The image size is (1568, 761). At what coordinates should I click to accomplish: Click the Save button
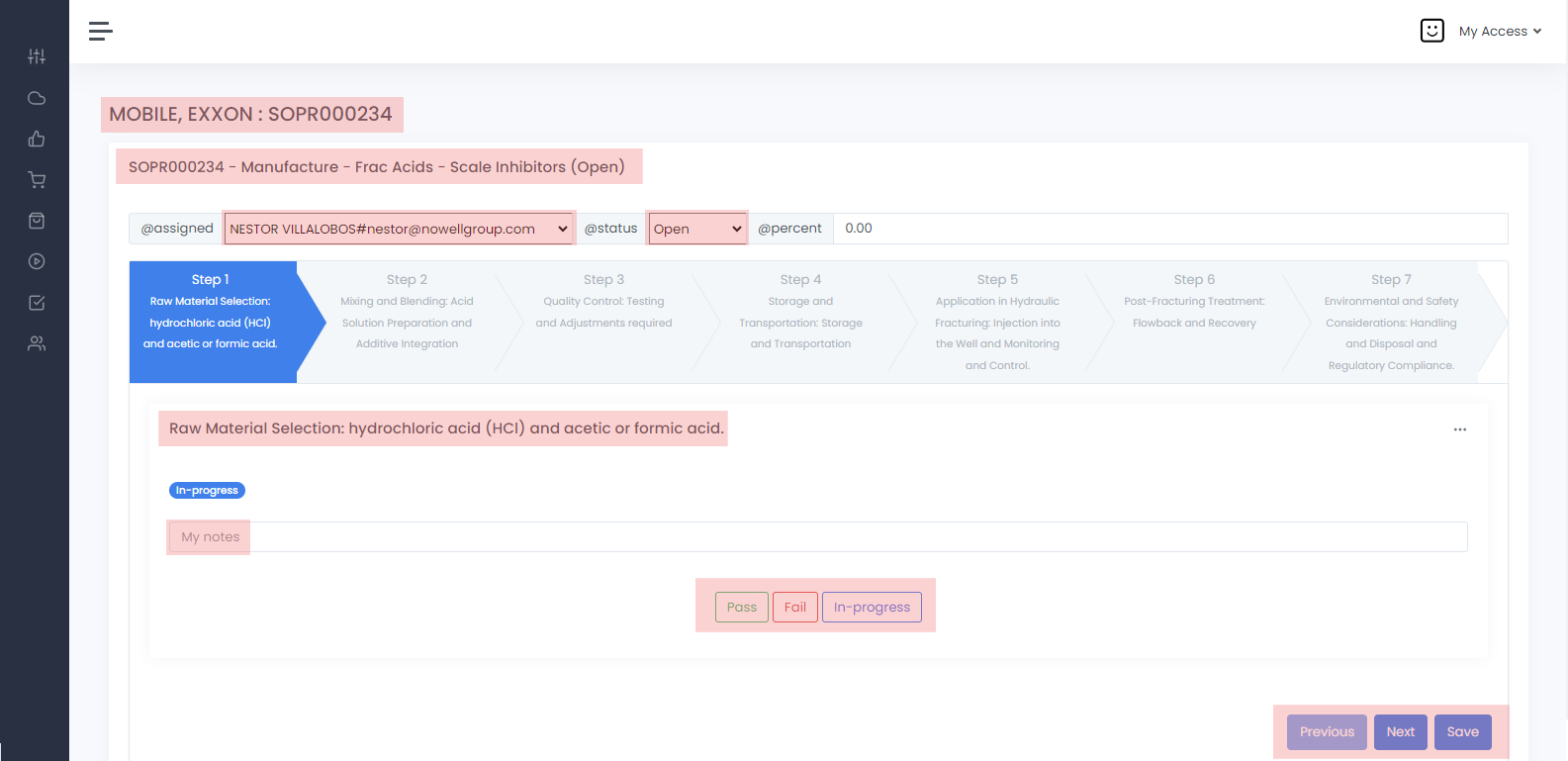1463,732
